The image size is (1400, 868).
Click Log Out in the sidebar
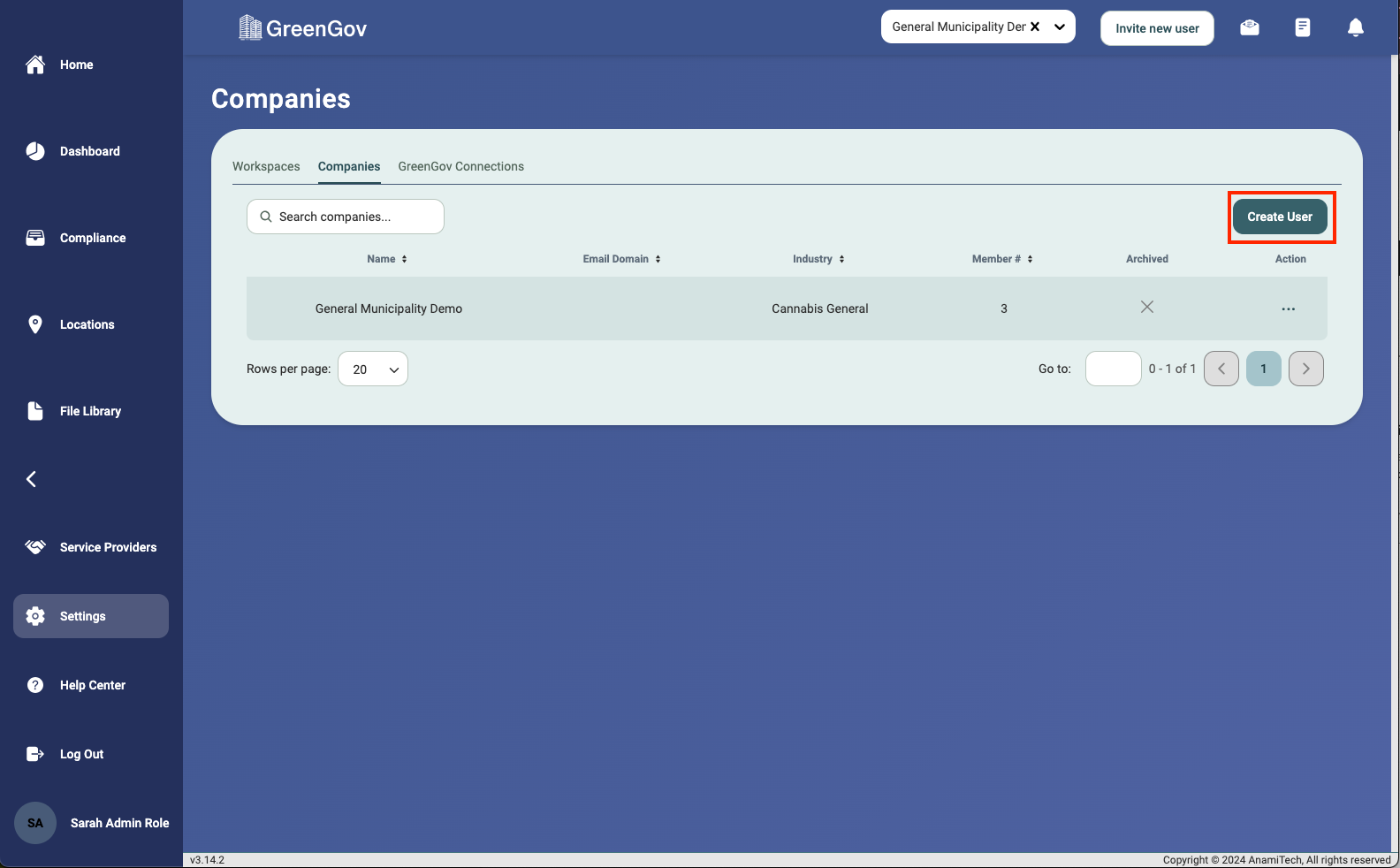(x=82, y=754)
